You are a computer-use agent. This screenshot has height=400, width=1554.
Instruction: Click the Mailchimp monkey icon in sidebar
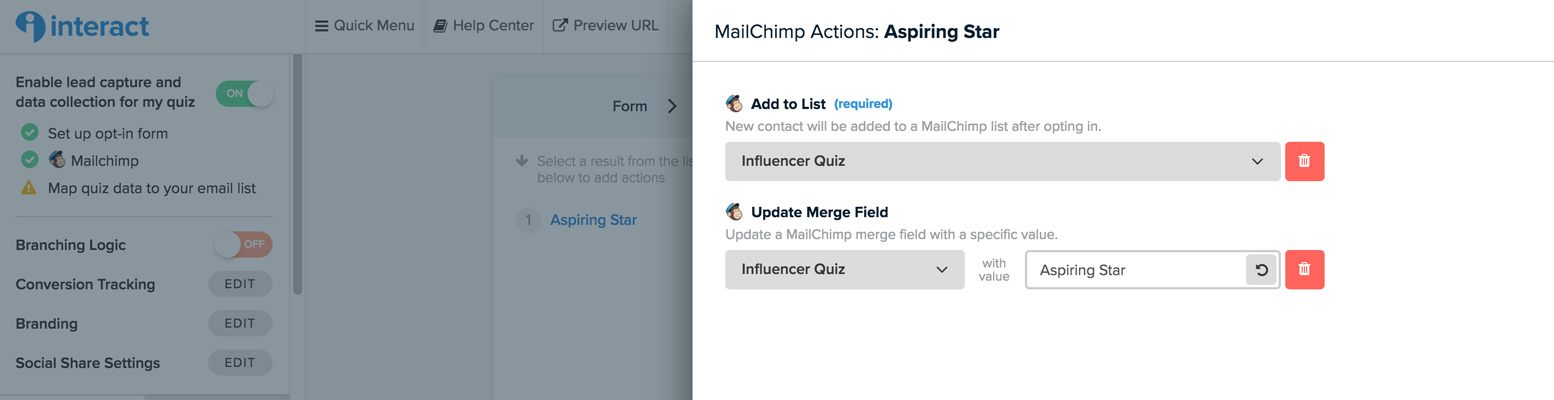[x=57, y=160]
